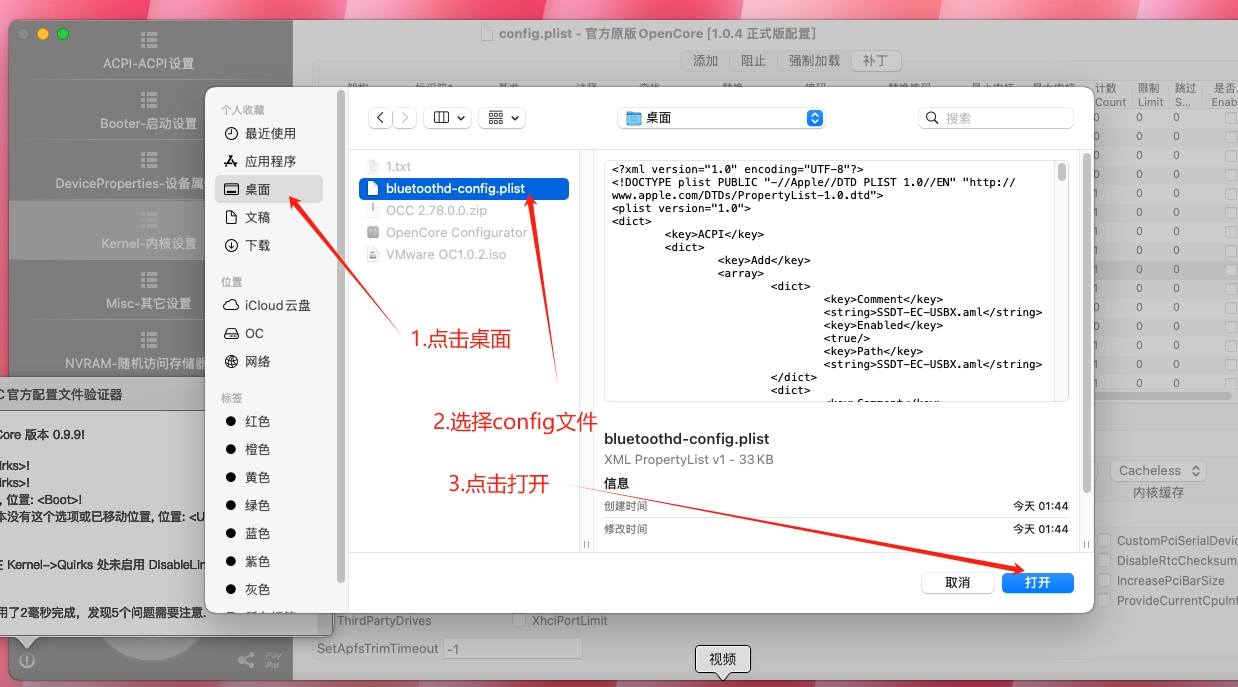Toggle XhciPortLimit checkbox

tap(519, 620)
